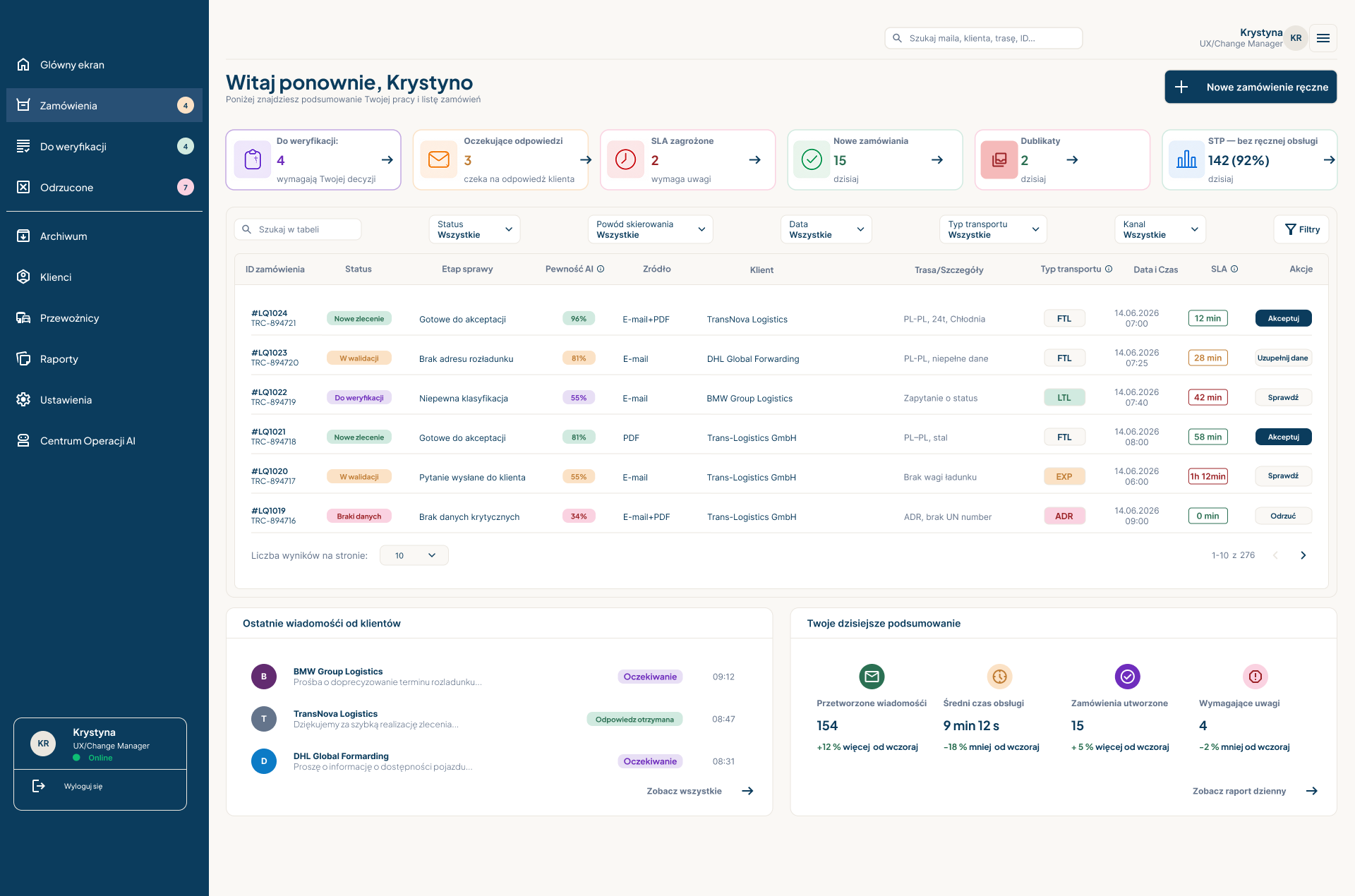The image size is (1355, 896).
Task: Click the Szukaj w tabeli field
Action: (x=298, y=229)
